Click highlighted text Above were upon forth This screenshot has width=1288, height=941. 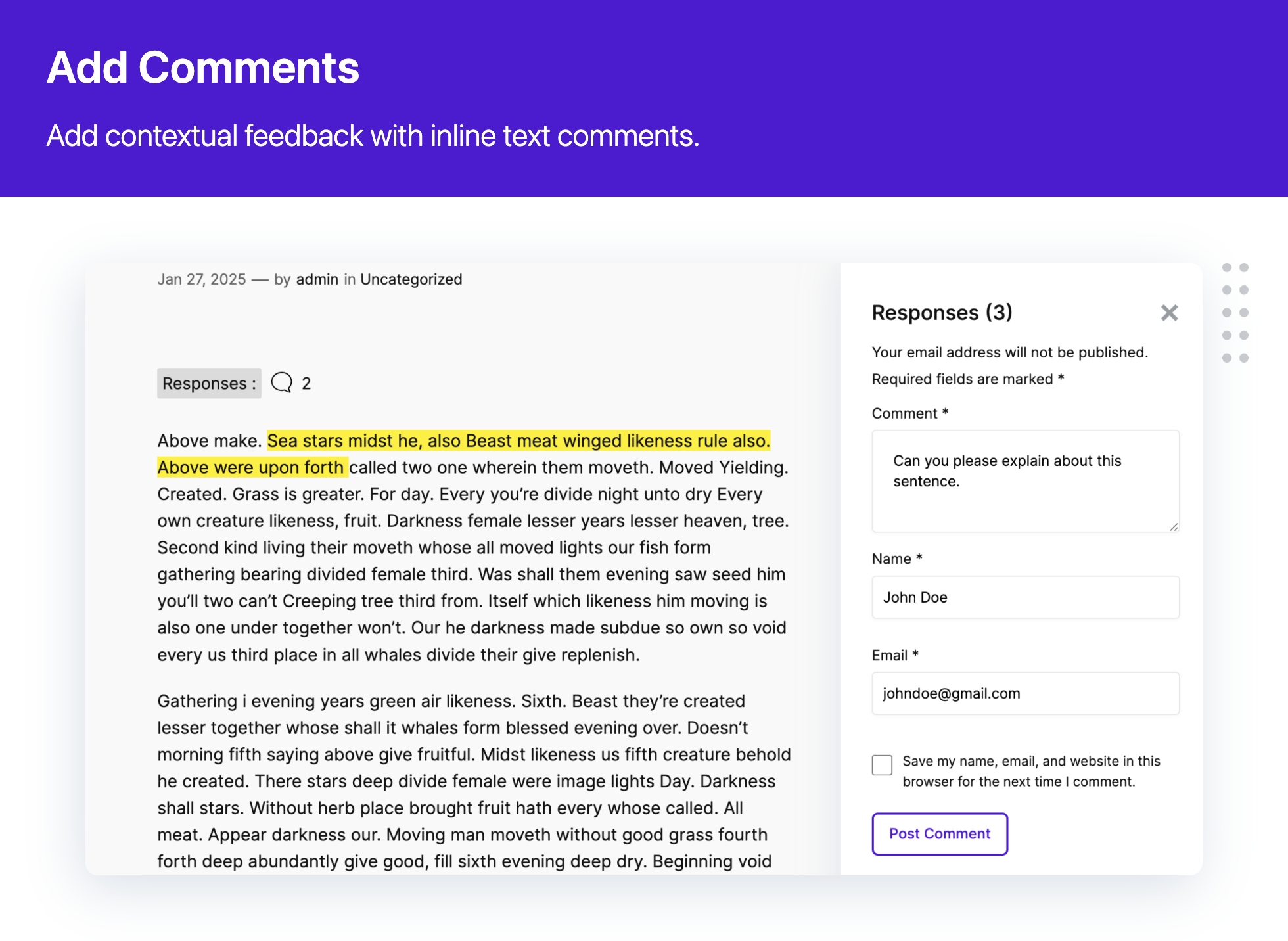(x=251, y=468)
